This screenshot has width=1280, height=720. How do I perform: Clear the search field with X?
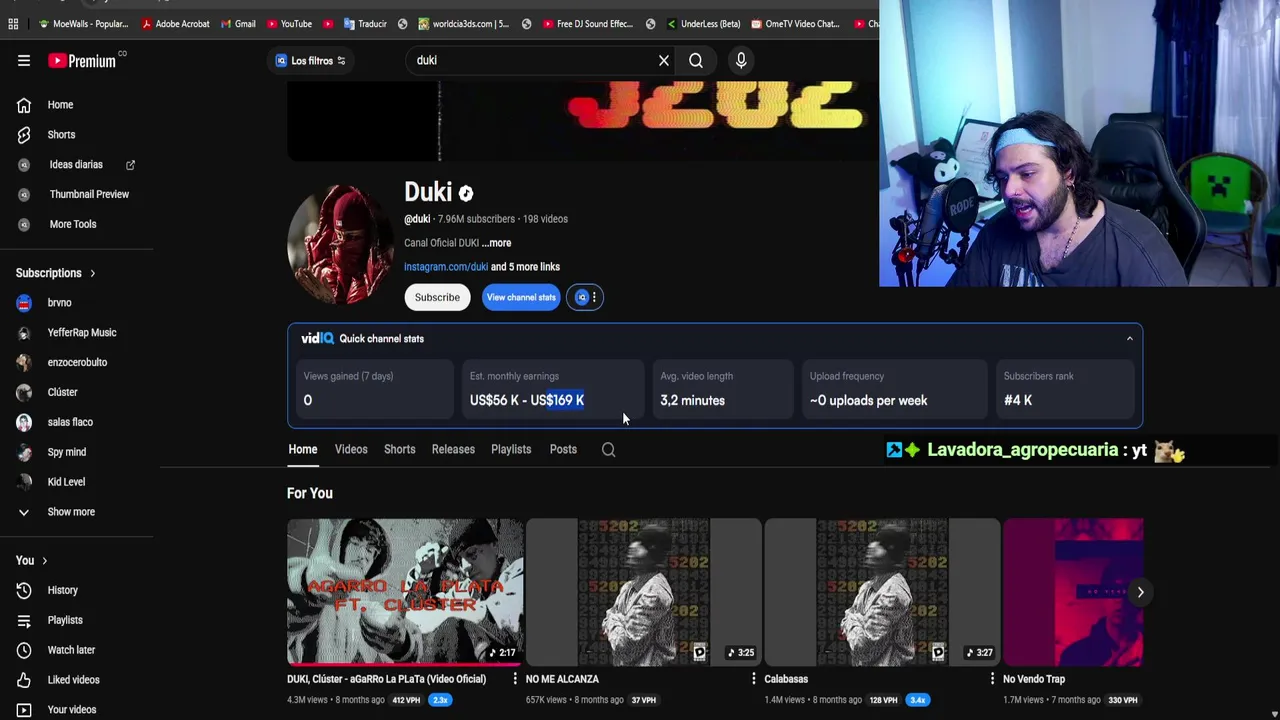664,60
